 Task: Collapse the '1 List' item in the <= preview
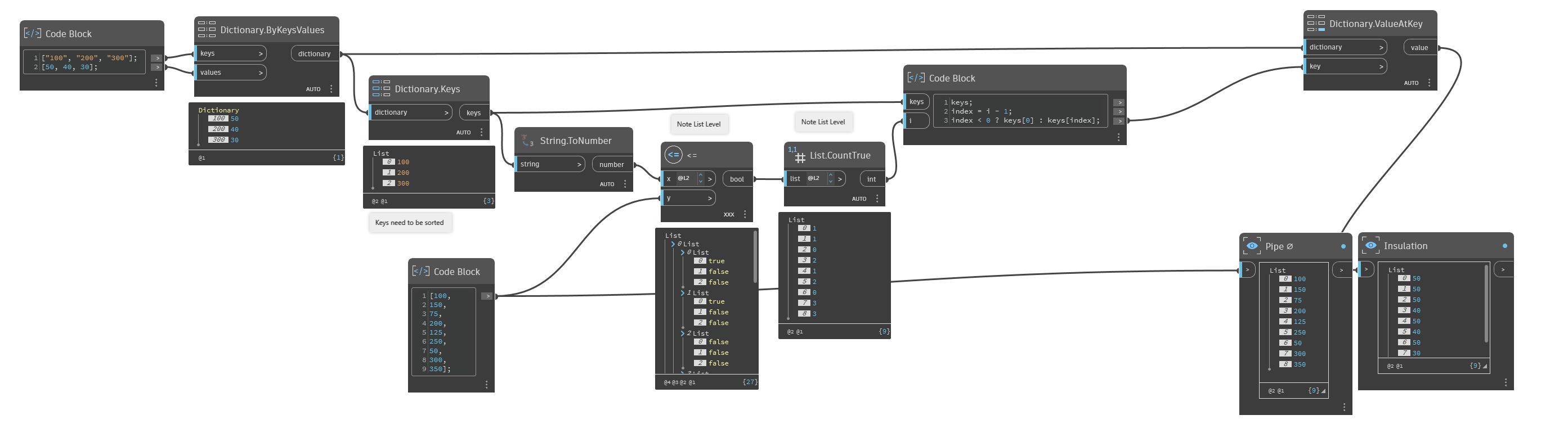(x=682, y=292)
